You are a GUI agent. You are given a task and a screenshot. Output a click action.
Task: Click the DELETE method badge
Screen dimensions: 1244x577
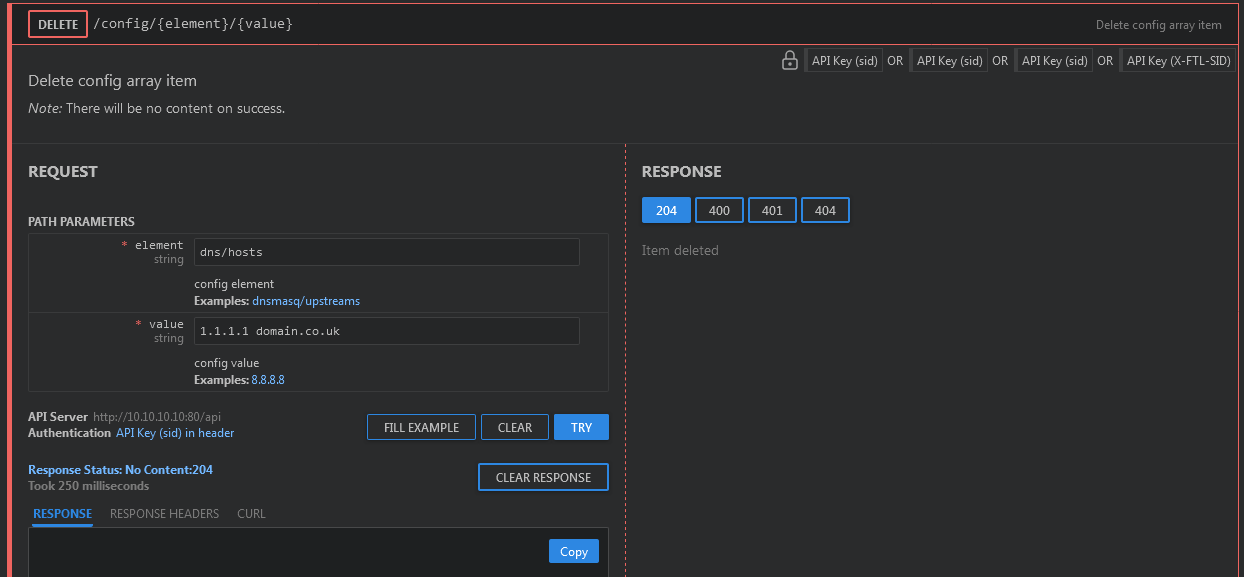pos(58,24)
